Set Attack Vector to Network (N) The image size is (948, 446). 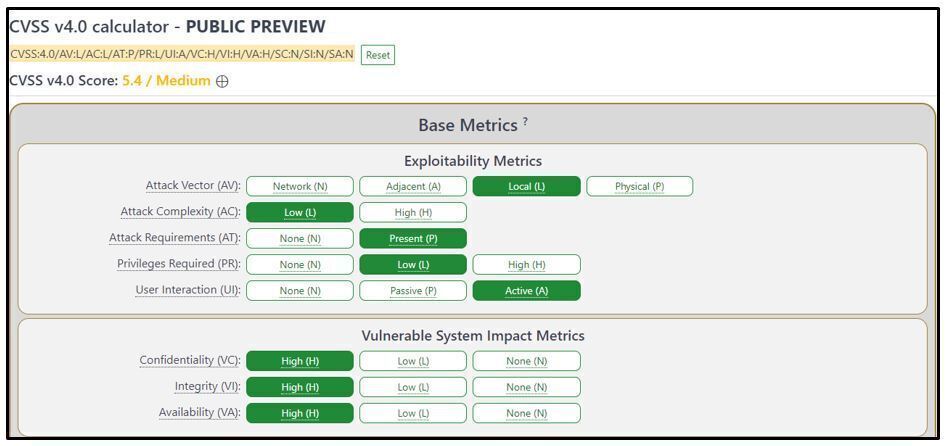pos(300,186)
